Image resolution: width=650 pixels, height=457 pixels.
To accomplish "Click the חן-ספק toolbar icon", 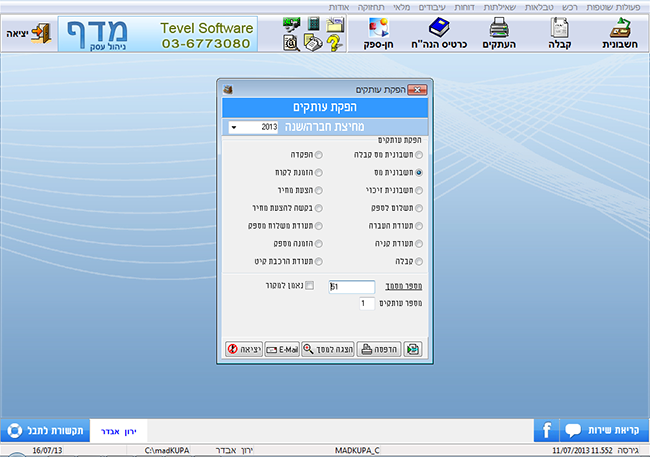I will pos(380,33).
